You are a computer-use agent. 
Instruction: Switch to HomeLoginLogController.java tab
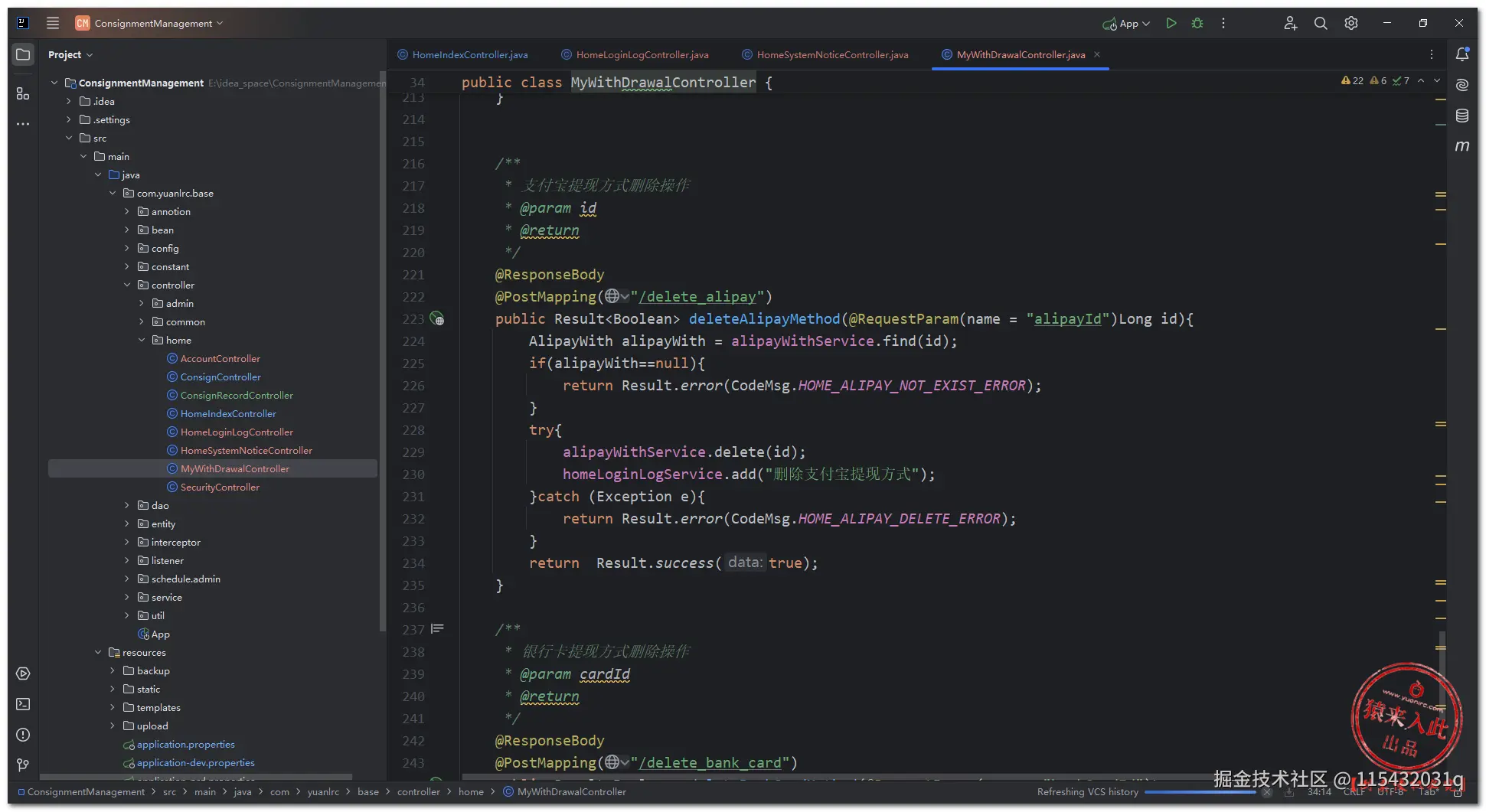pos(635,54)
